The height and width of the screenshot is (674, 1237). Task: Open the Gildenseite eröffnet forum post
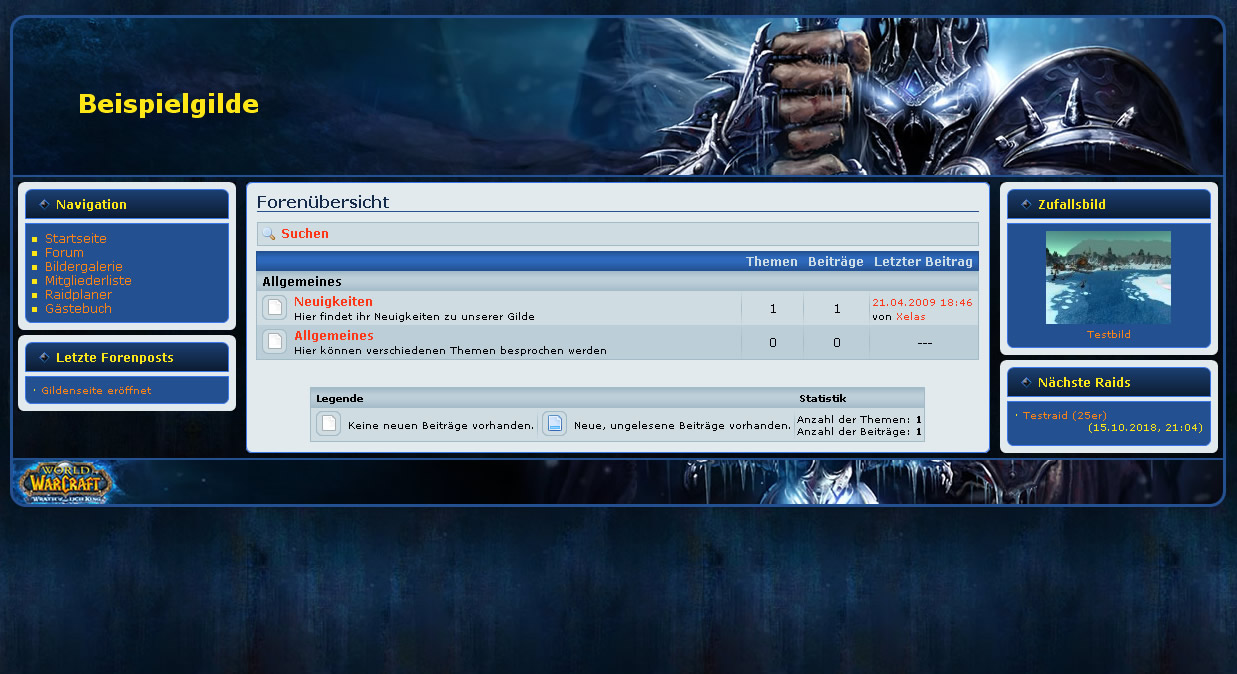[x=96, y=390]
